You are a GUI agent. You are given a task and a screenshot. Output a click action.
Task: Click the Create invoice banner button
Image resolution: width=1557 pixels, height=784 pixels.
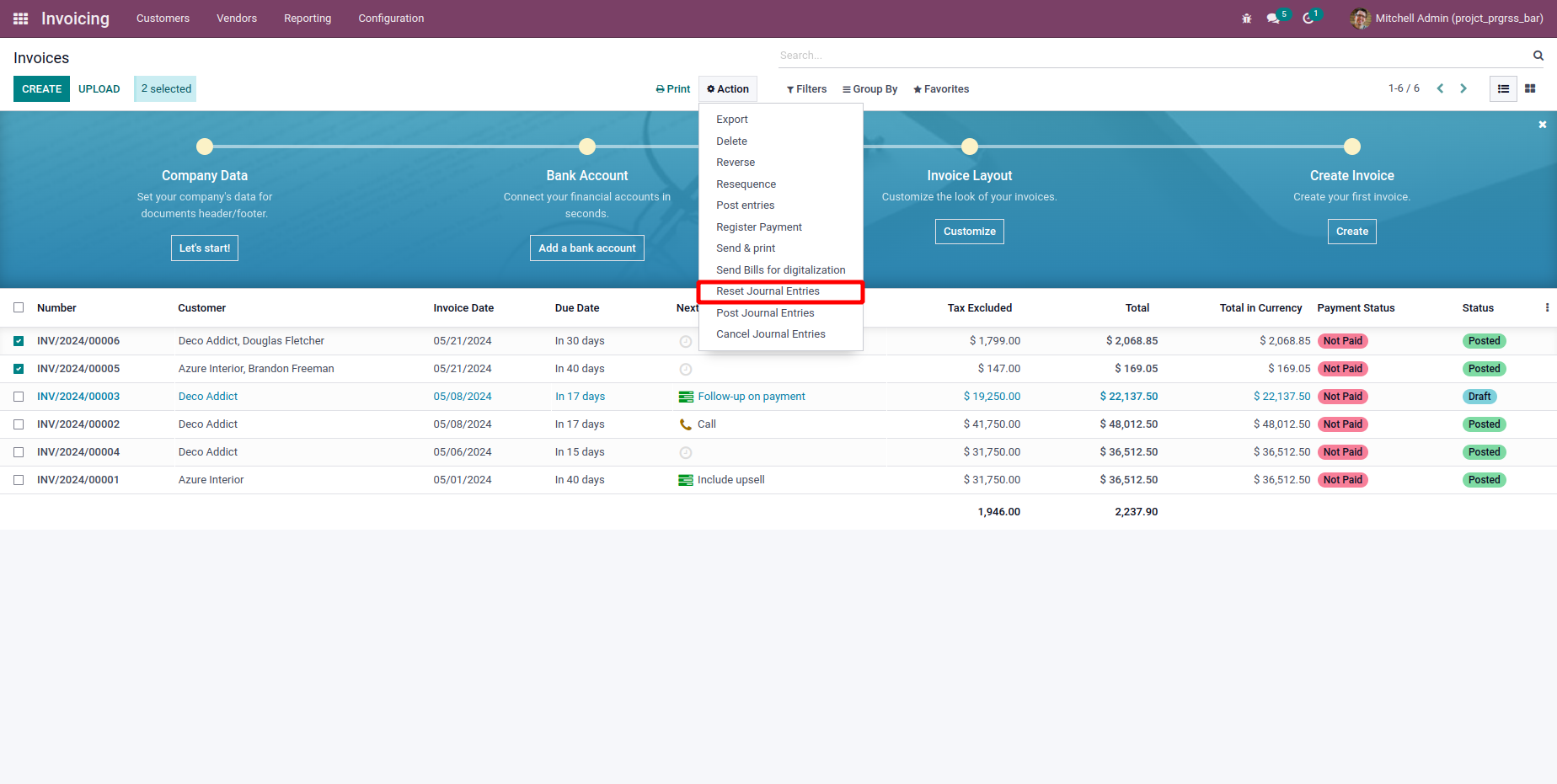click(1352, 232)
